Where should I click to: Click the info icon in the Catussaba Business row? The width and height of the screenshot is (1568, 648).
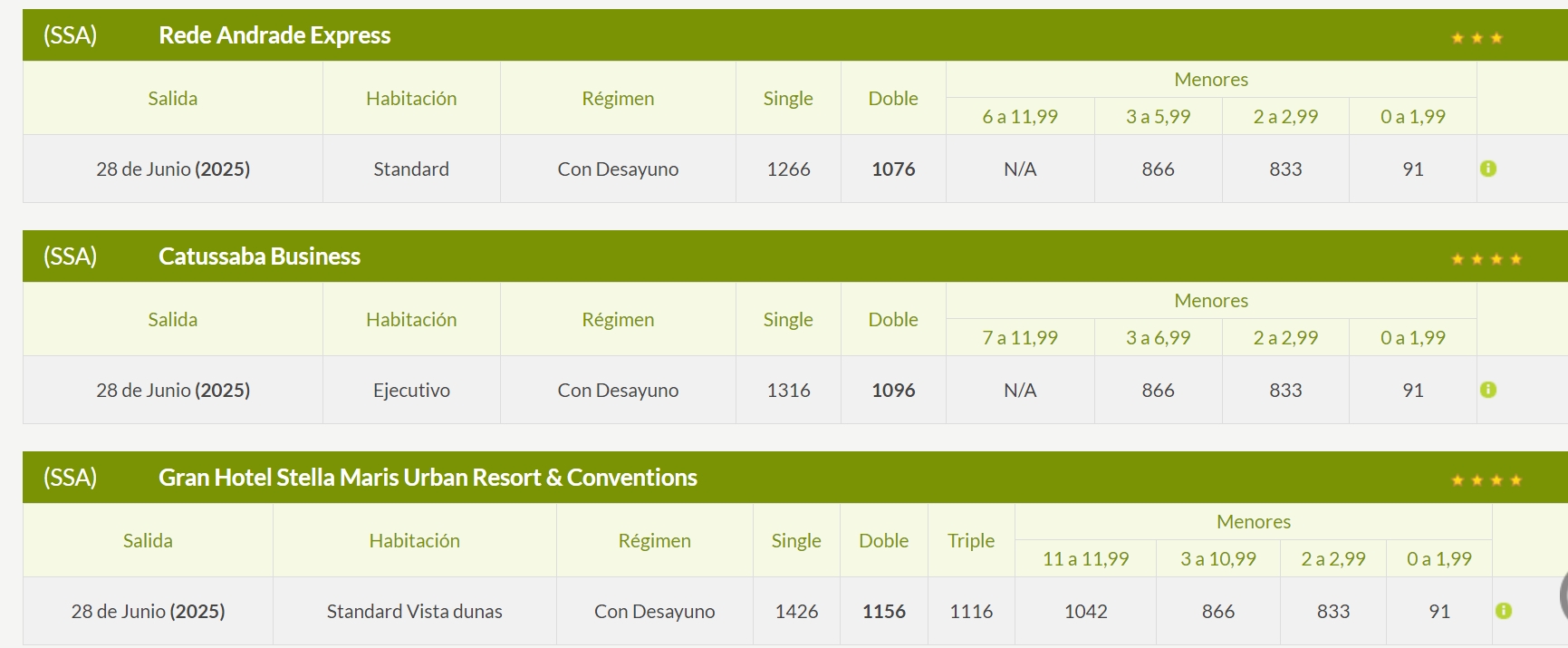1487,390
